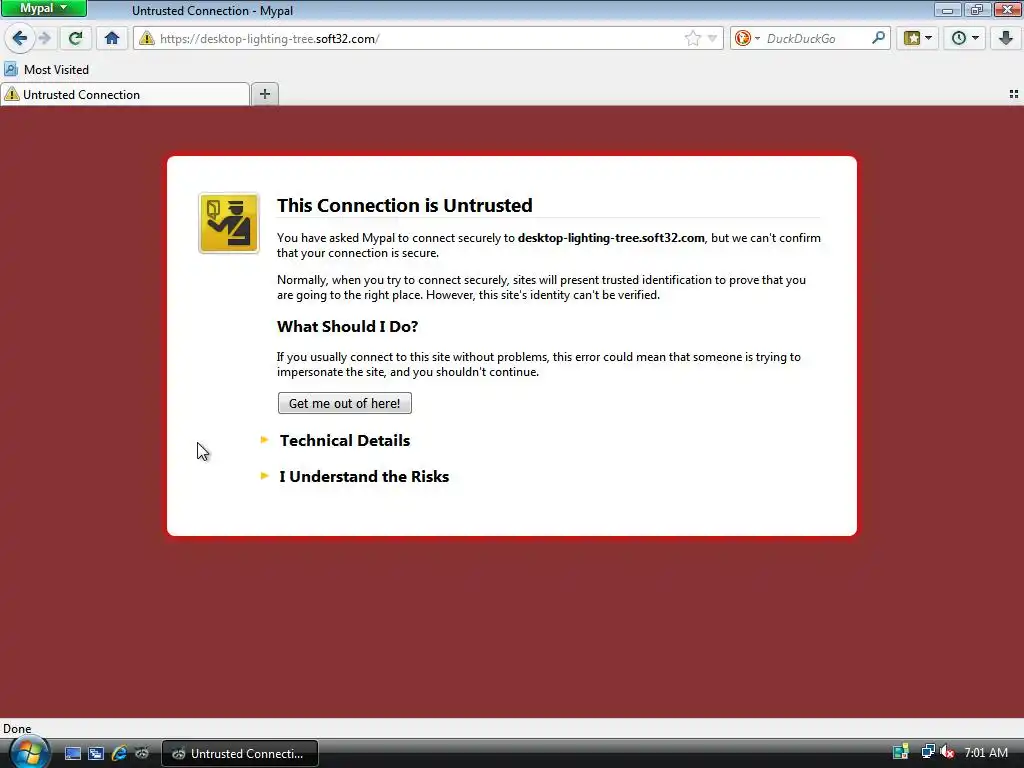Reload the current page

tap(76, 38)
